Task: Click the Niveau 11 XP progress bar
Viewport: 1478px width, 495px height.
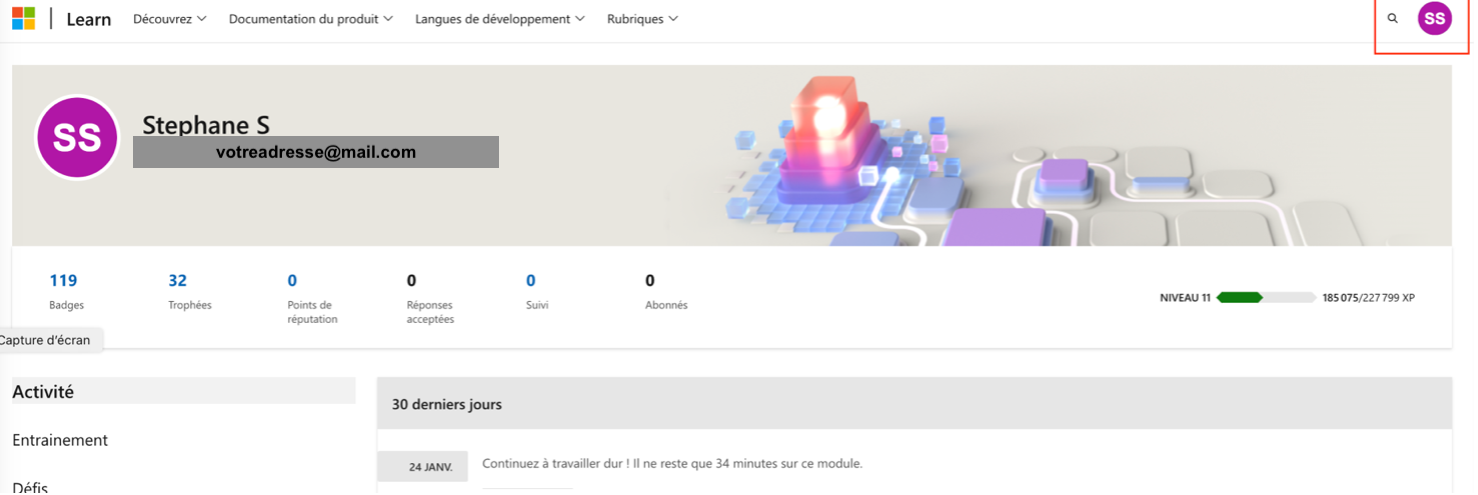Action: (x=1265, y=298)
